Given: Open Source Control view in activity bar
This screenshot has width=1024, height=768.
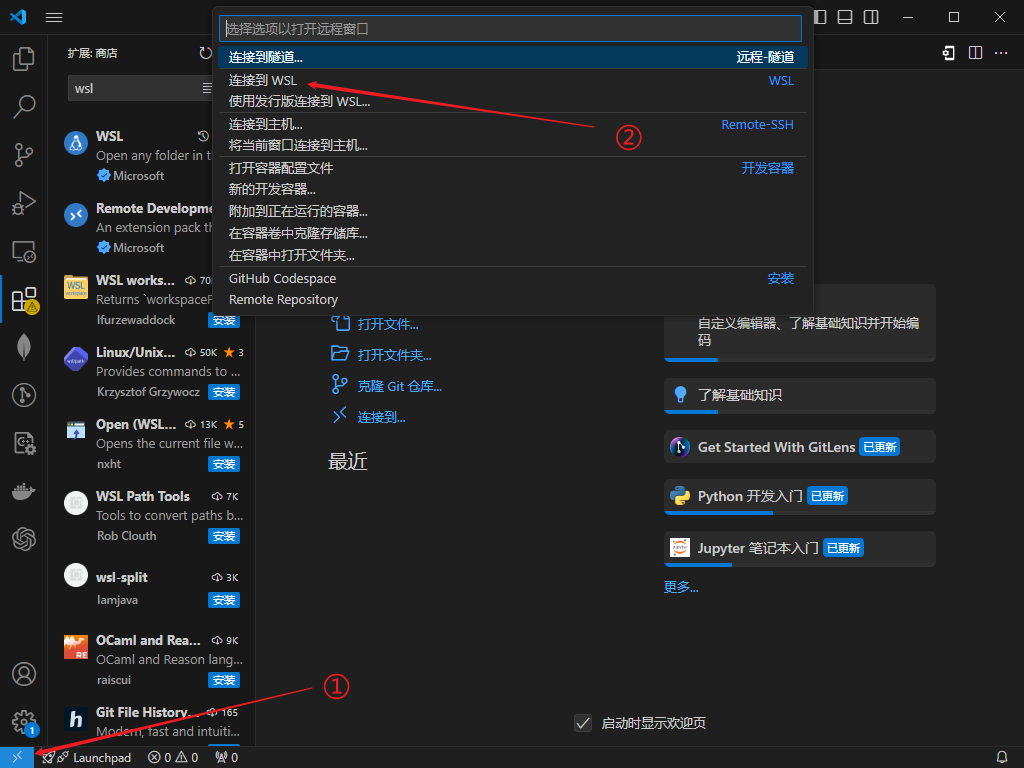Looking at the screenshot, I should [23, 155].
